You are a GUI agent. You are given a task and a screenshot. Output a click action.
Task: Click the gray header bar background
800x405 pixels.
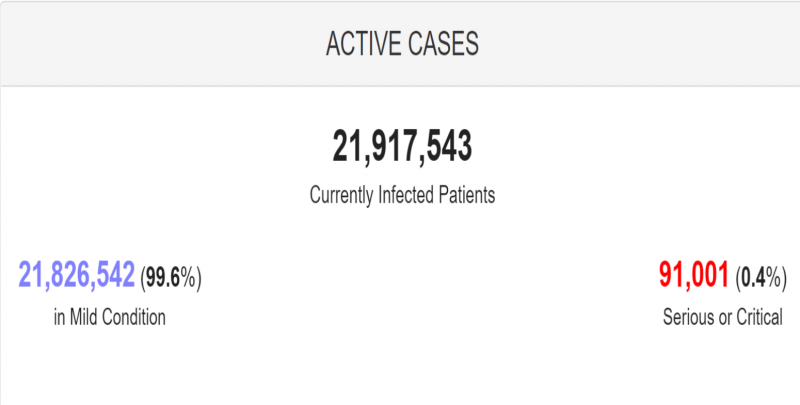coord(153,43)
